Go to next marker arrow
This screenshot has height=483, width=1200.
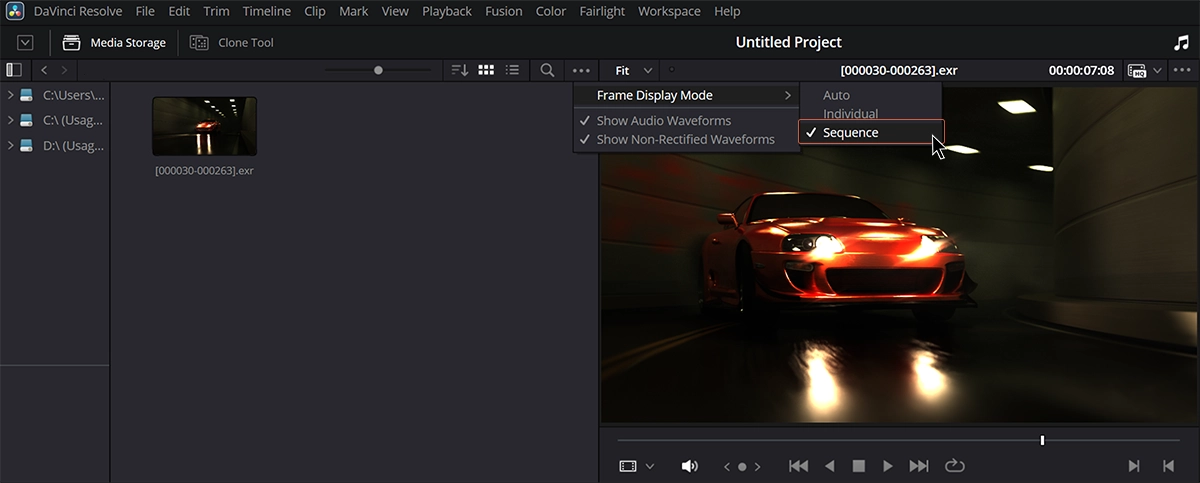click(x=758, y=466)
